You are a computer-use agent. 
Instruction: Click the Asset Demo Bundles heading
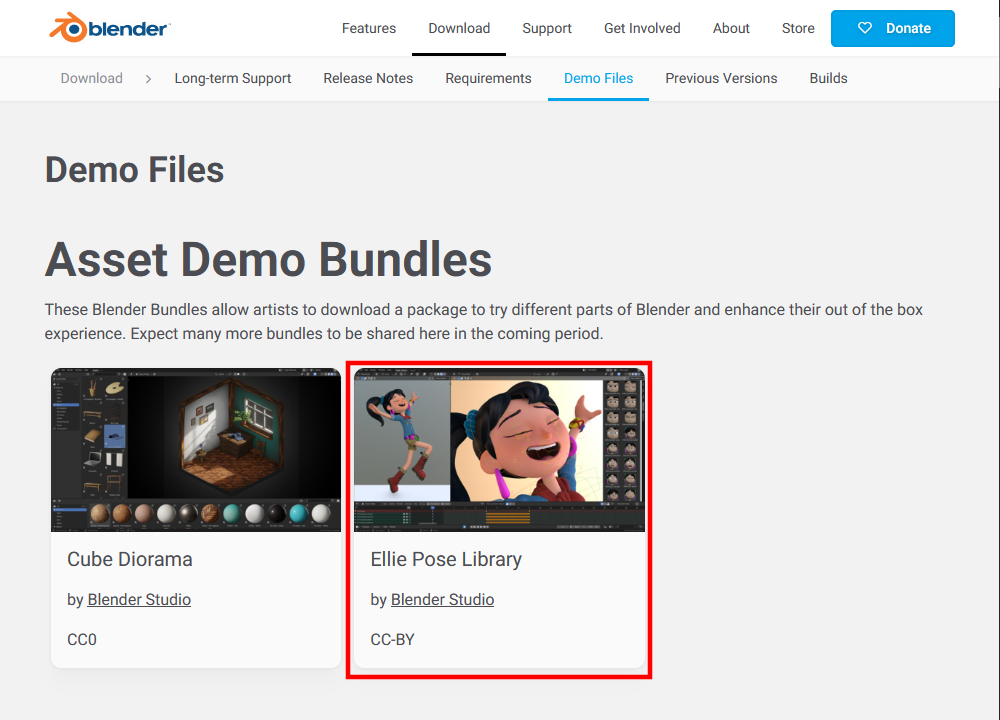[268, 260]
